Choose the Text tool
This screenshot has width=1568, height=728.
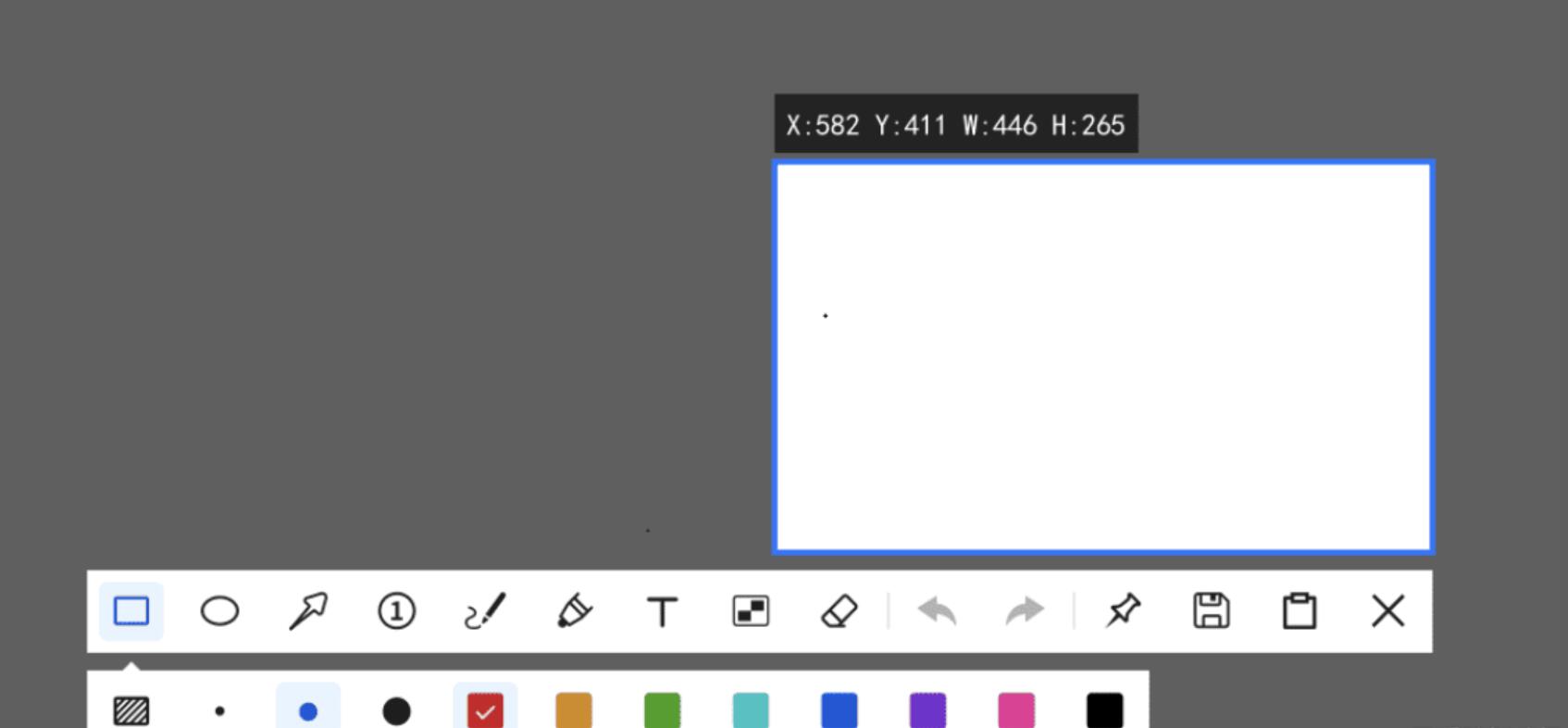click(662, 612)
